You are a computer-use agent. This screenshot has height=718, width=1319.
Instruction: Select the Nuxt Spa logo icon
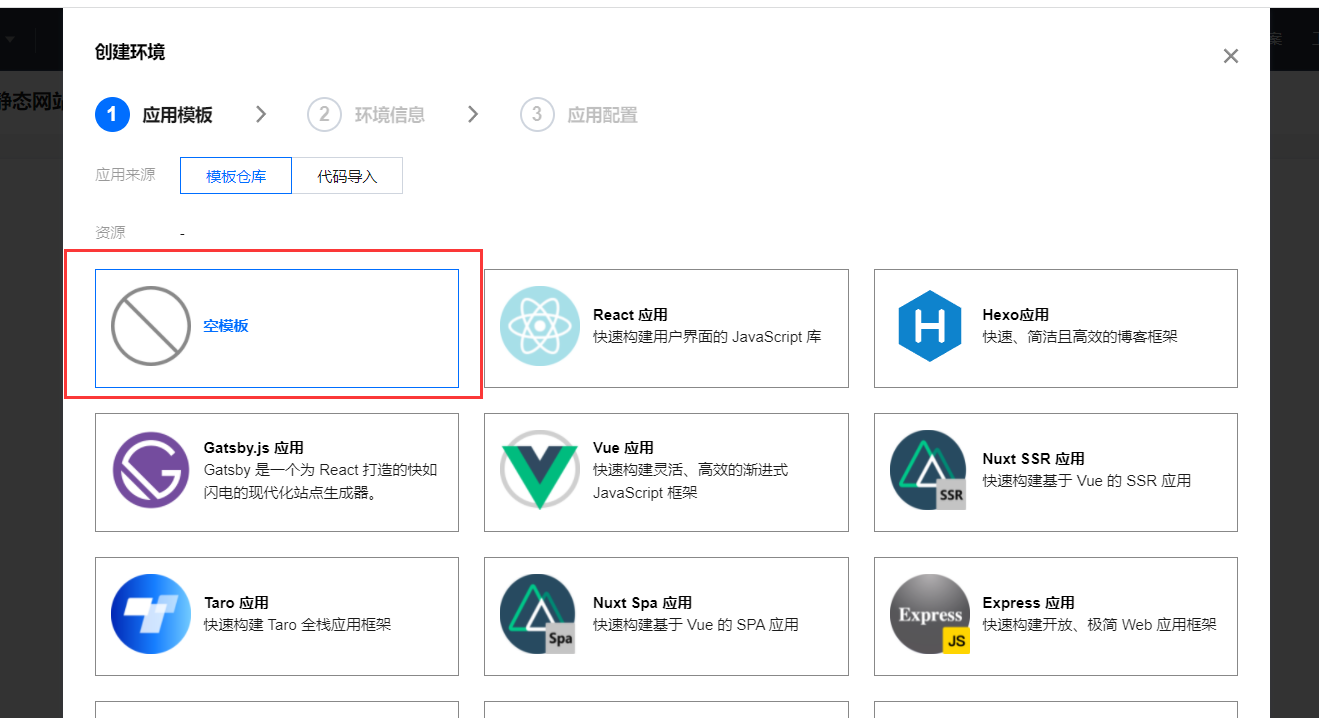[x=540, y=613]
